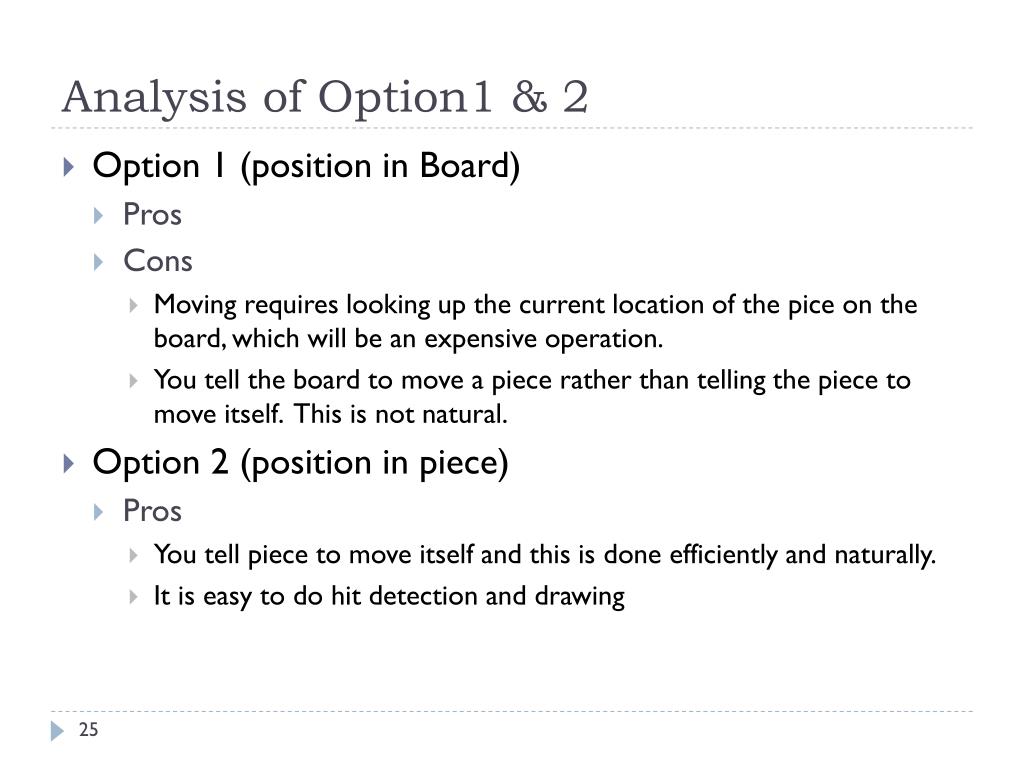
Task: Click the slide number 25
Action: tap(88, 729)
